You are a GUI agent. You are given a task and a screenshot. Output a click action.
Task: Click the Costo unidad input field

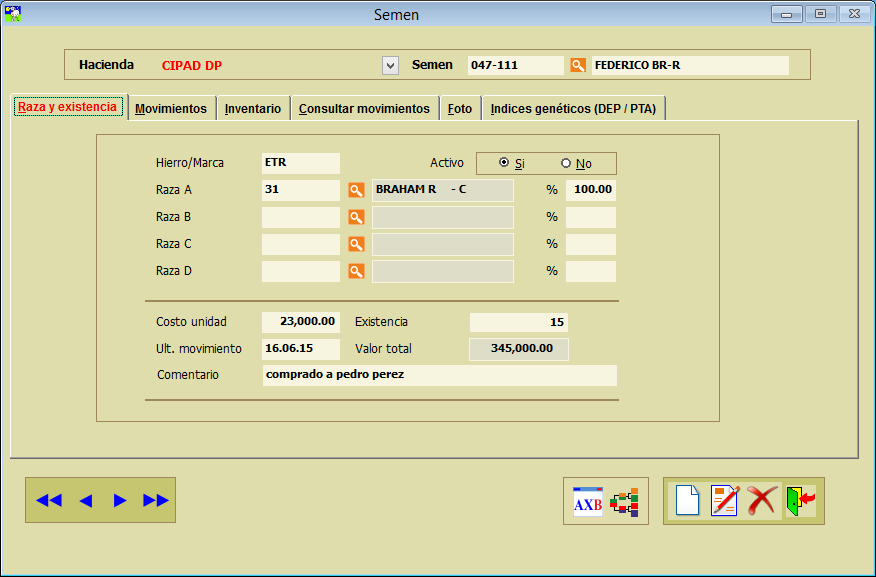[x=300, y=322]
